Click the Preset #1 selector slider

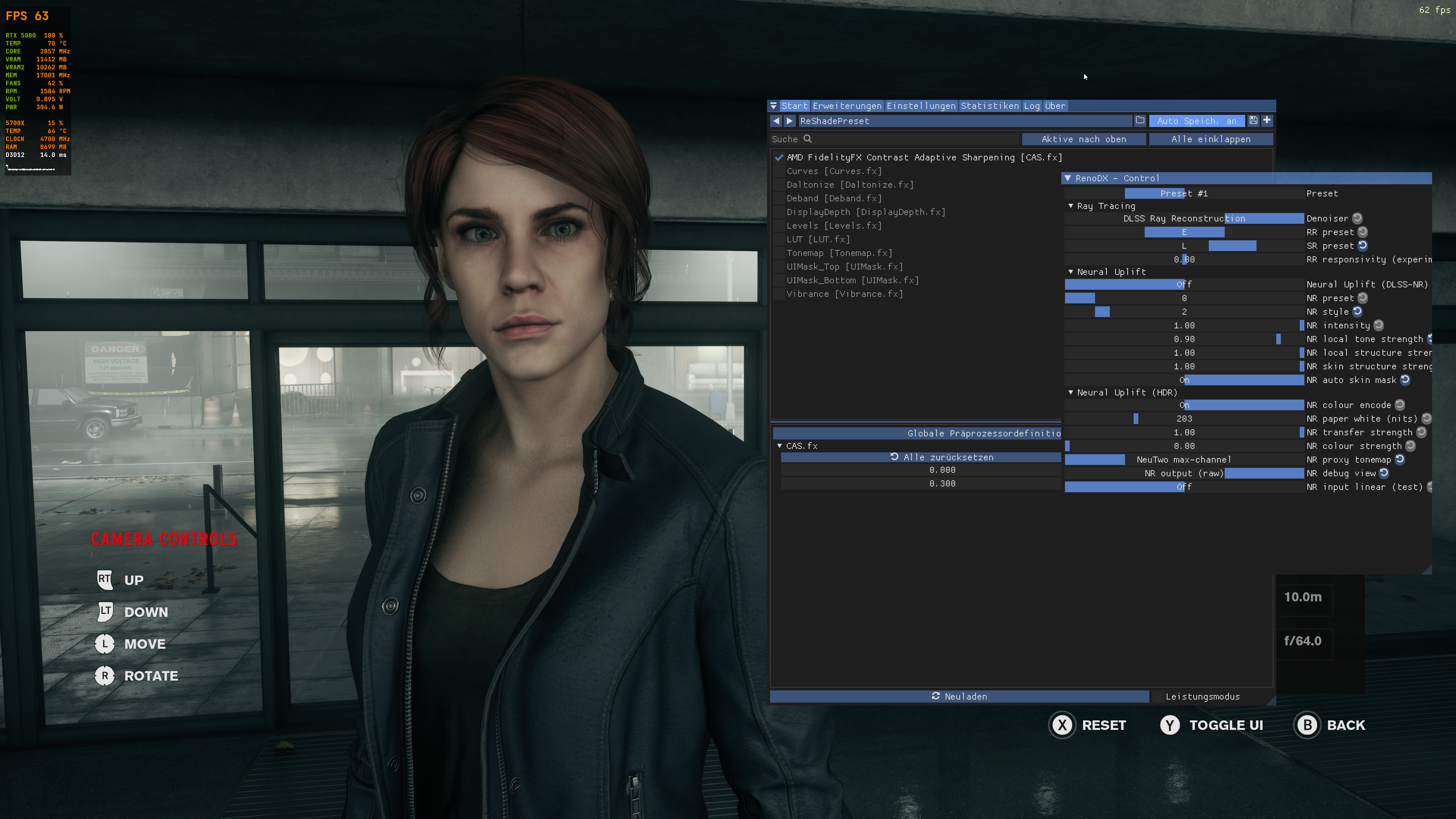tap(1184, 193)
